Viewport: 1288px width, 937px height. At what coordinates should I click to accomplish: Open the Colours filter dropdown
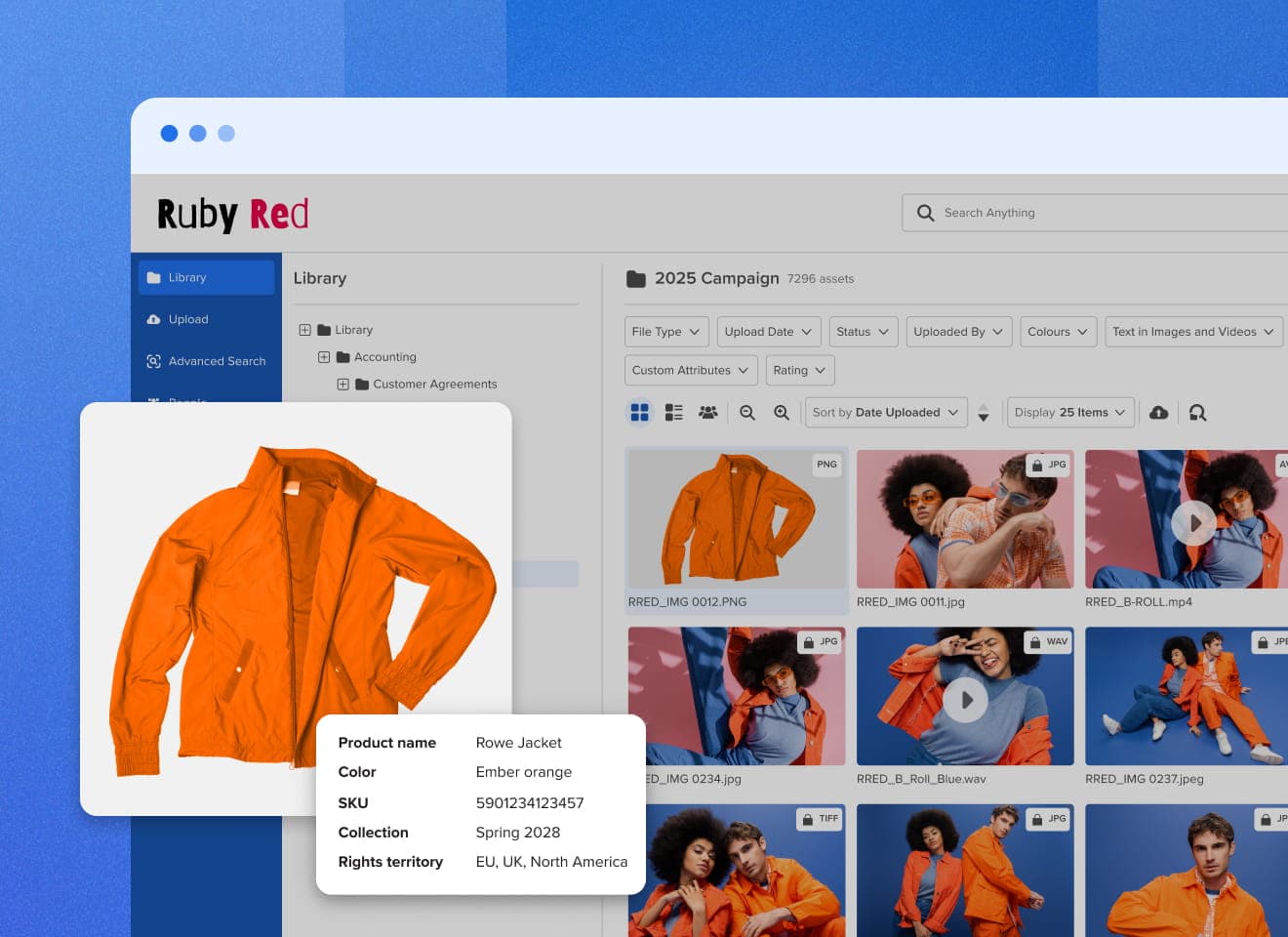click(1059, 332)
